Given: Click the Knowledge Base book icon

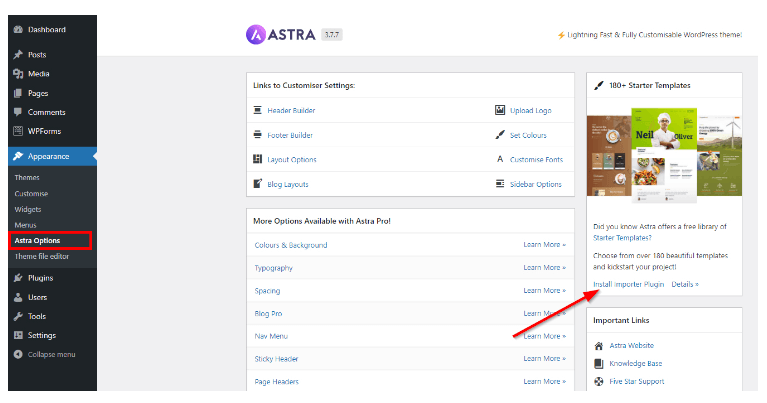Looking at the screenshot, I should pyautogui.click(x=599, y=363).
